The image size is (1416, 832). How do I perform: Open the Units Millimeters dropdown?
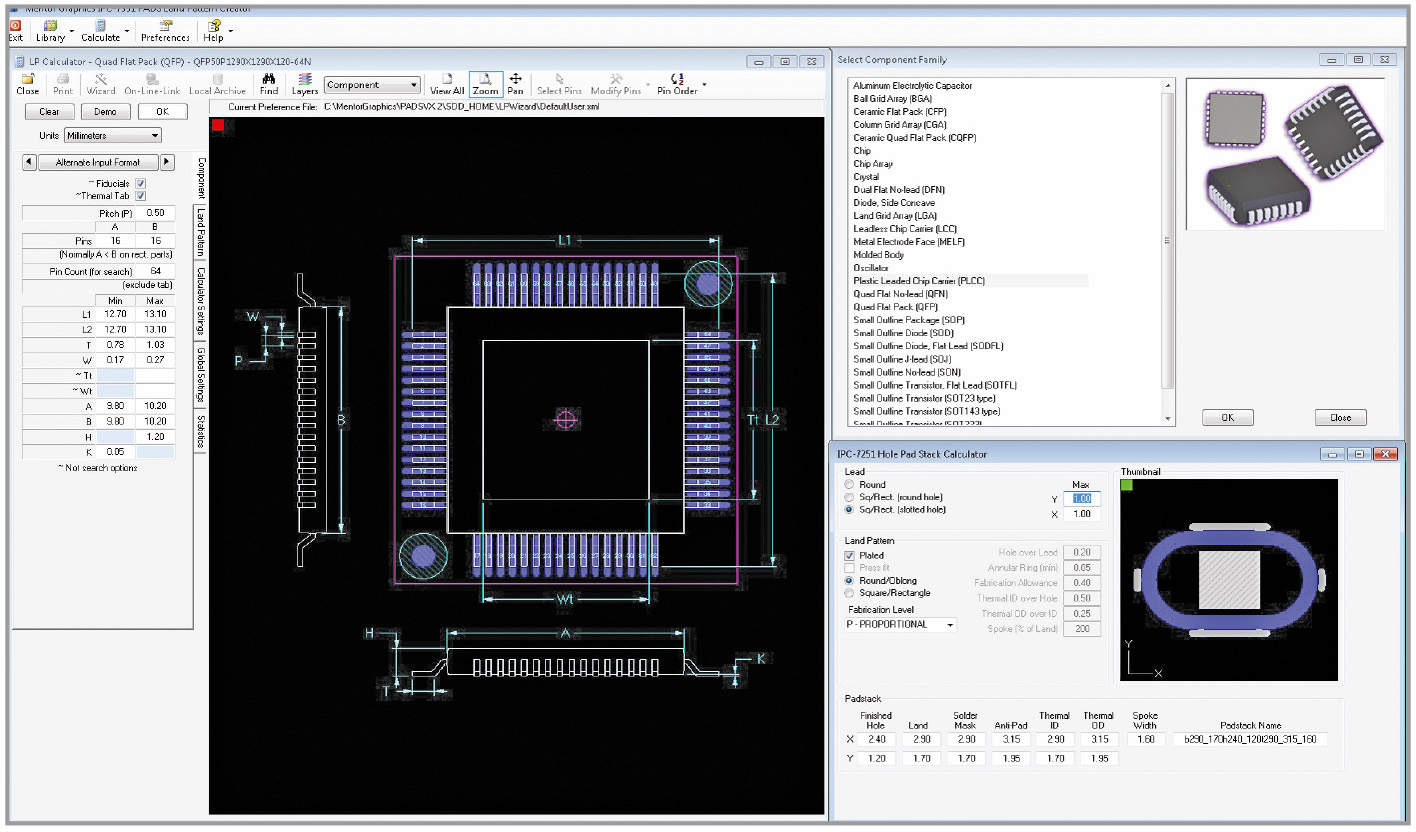coord(112,135)
